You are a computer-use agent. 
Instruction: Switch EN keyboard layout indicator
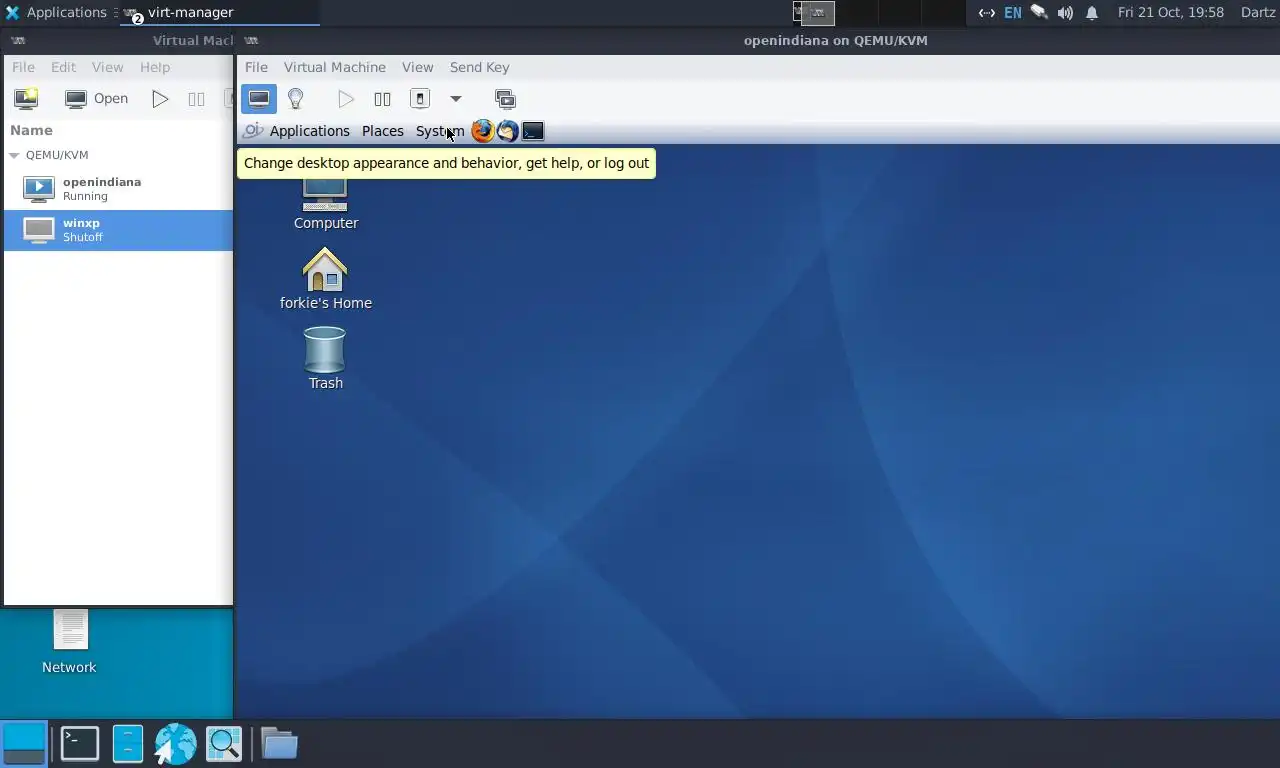click(1013, 13)
